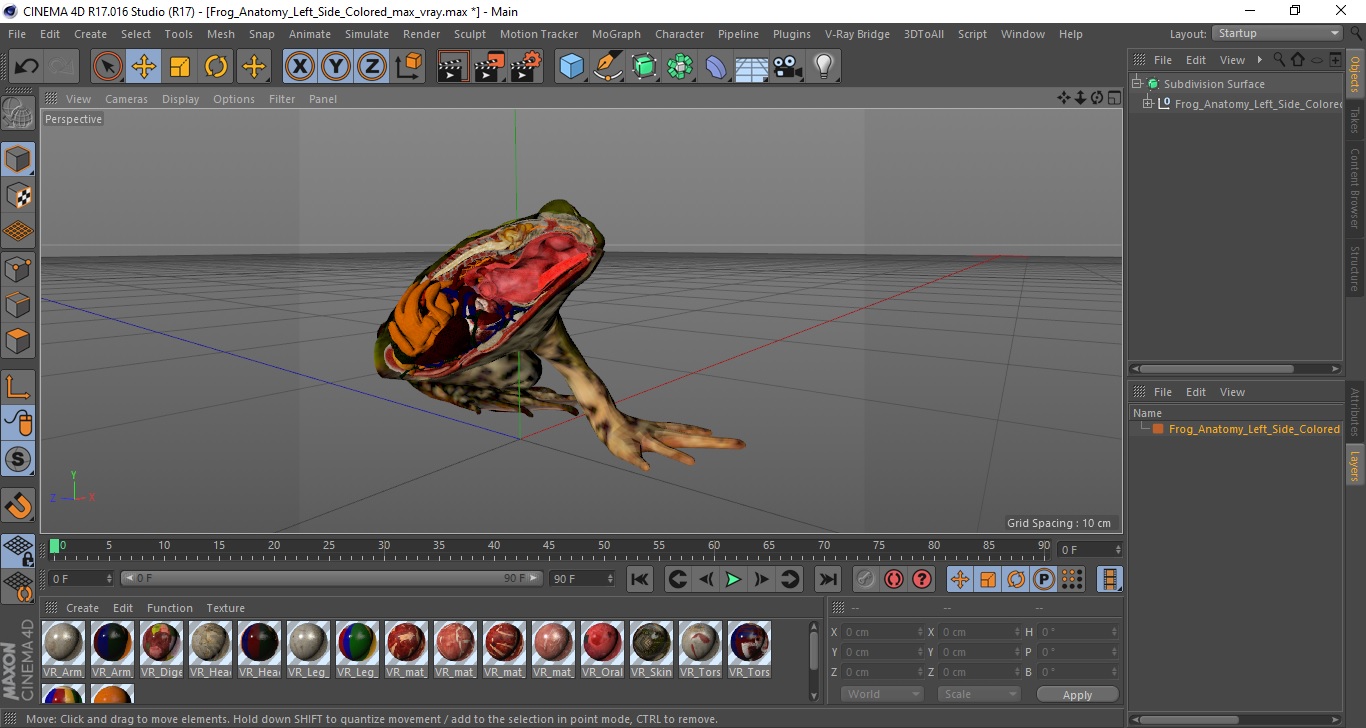Open the Scale coordinate dropdown
This screenshot has width=1366, height=728.
tap(979, 694)
